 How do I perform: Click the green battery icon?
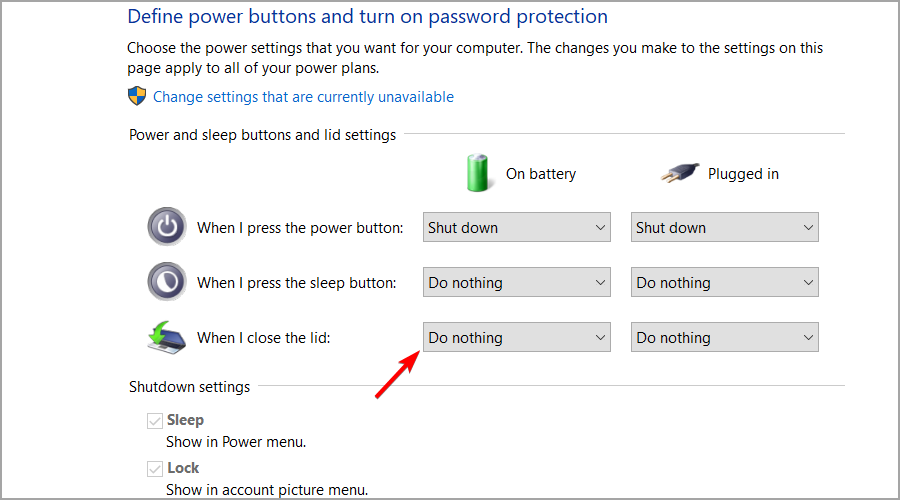pyautogui.click(x=479, y=173)
